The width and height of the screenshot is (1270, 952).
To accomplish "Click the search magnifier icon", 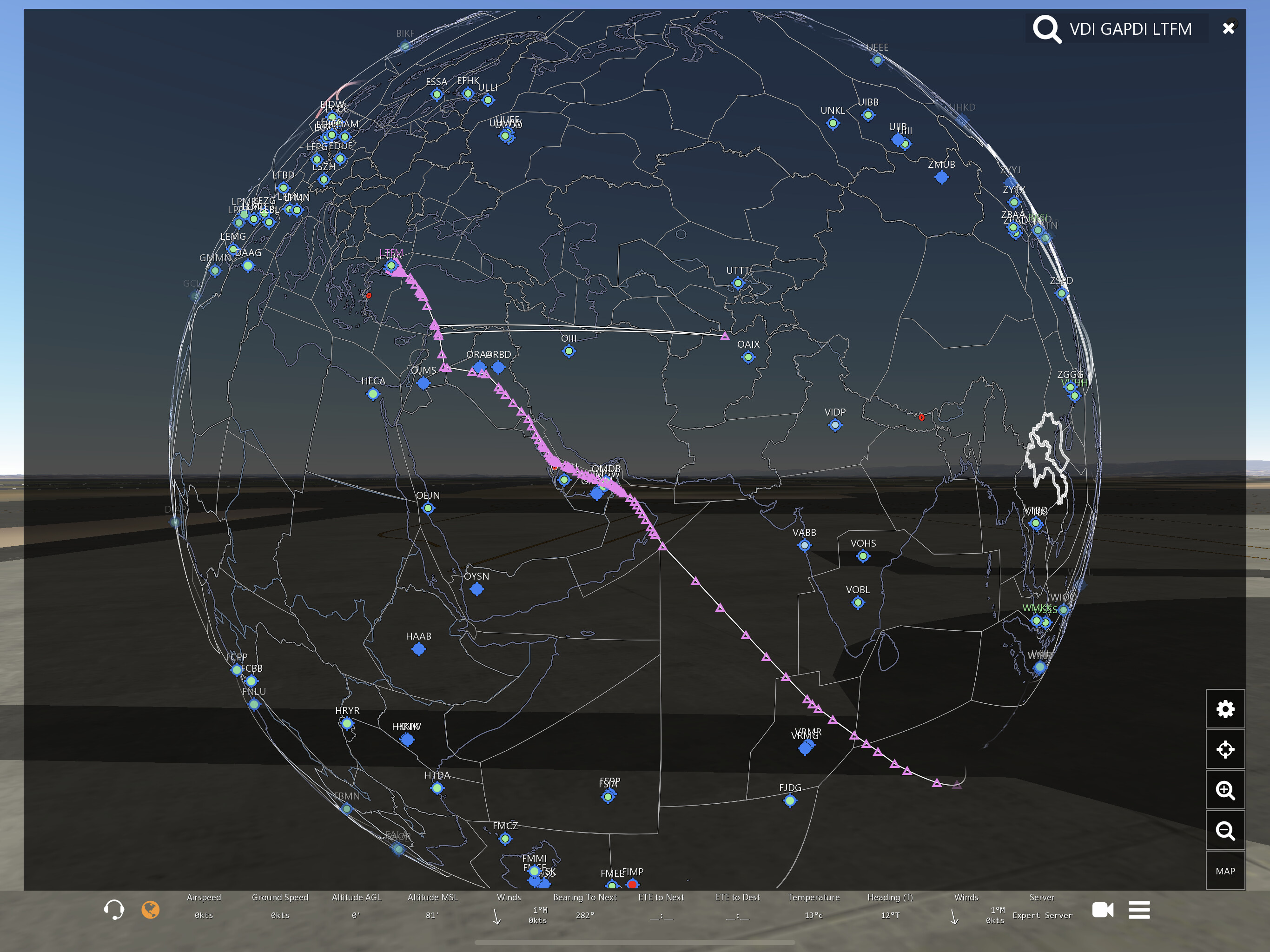I will (x=1047, y=29).
